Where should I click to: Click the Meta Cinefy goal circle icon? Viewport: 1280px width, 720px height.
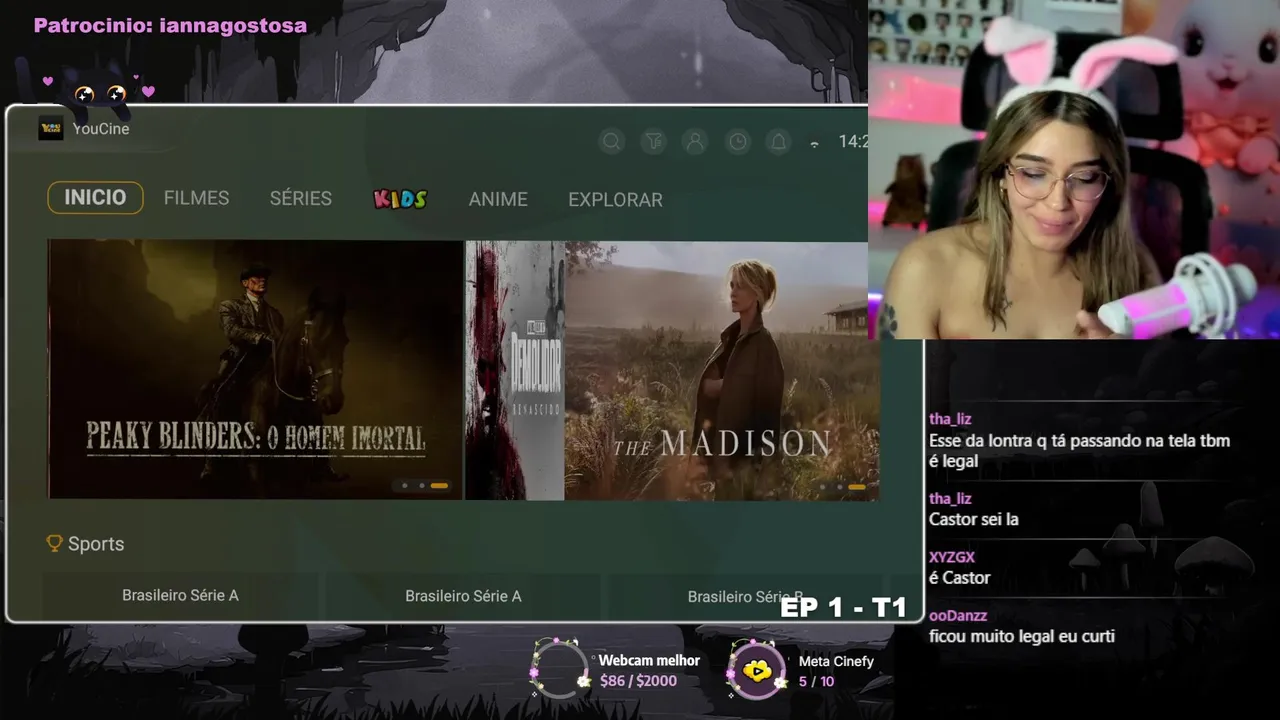[758, 670]
